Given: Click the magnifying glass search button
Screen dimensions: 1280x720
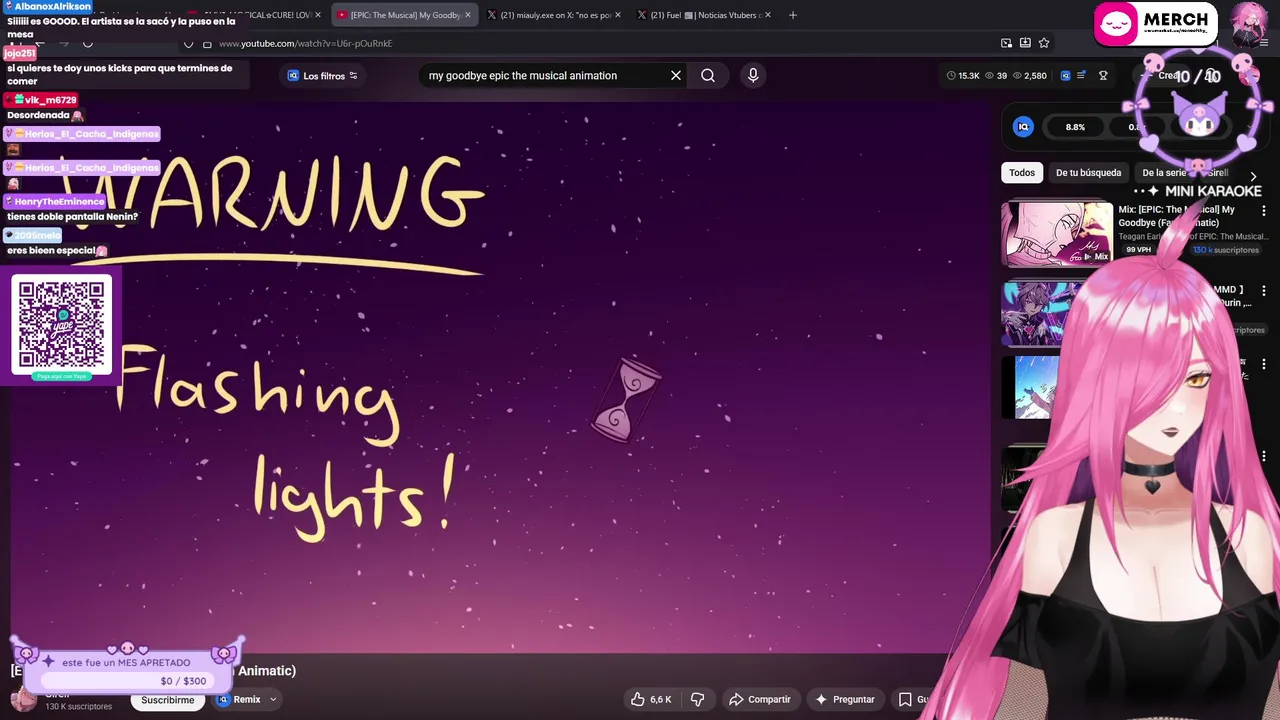Looking at the screenshot, I should [708, 75].
